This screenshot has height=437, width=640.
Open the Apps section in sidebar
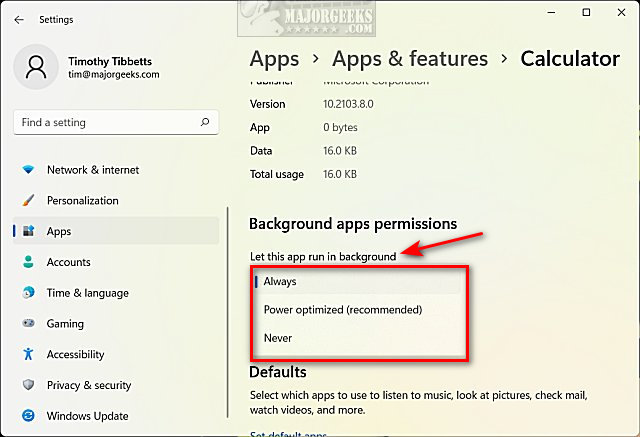59,231
